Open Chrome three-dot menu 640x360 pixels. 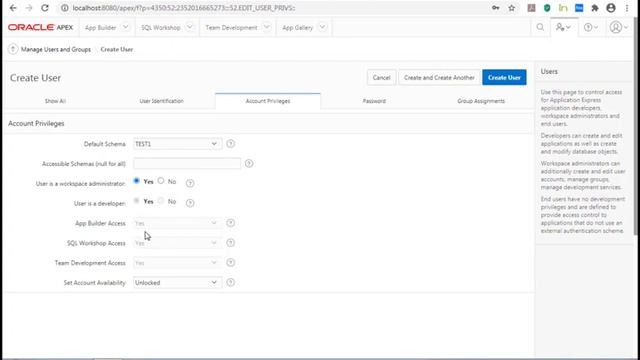pos(627,8)
